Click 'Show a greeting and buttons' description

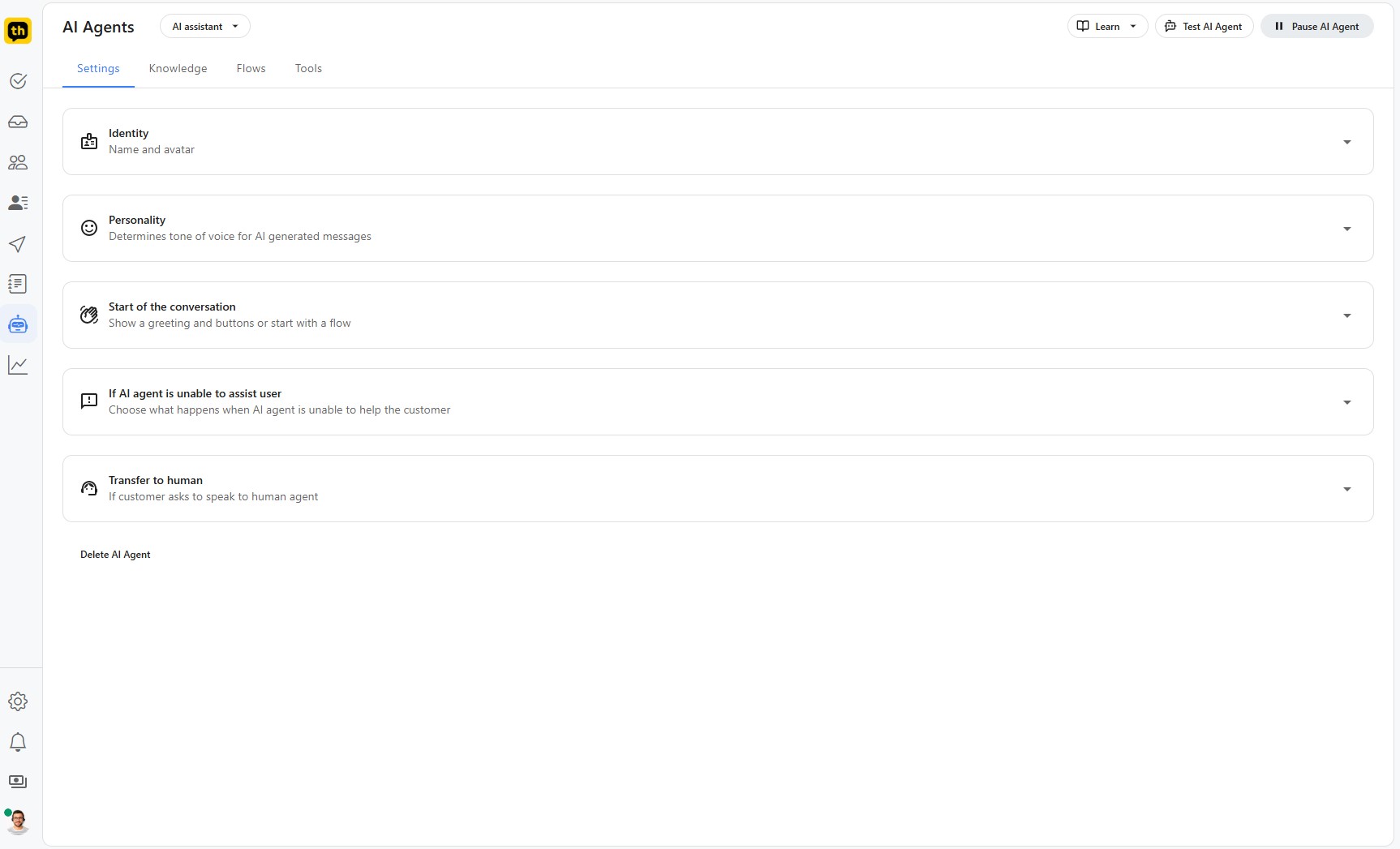[230, 324]
